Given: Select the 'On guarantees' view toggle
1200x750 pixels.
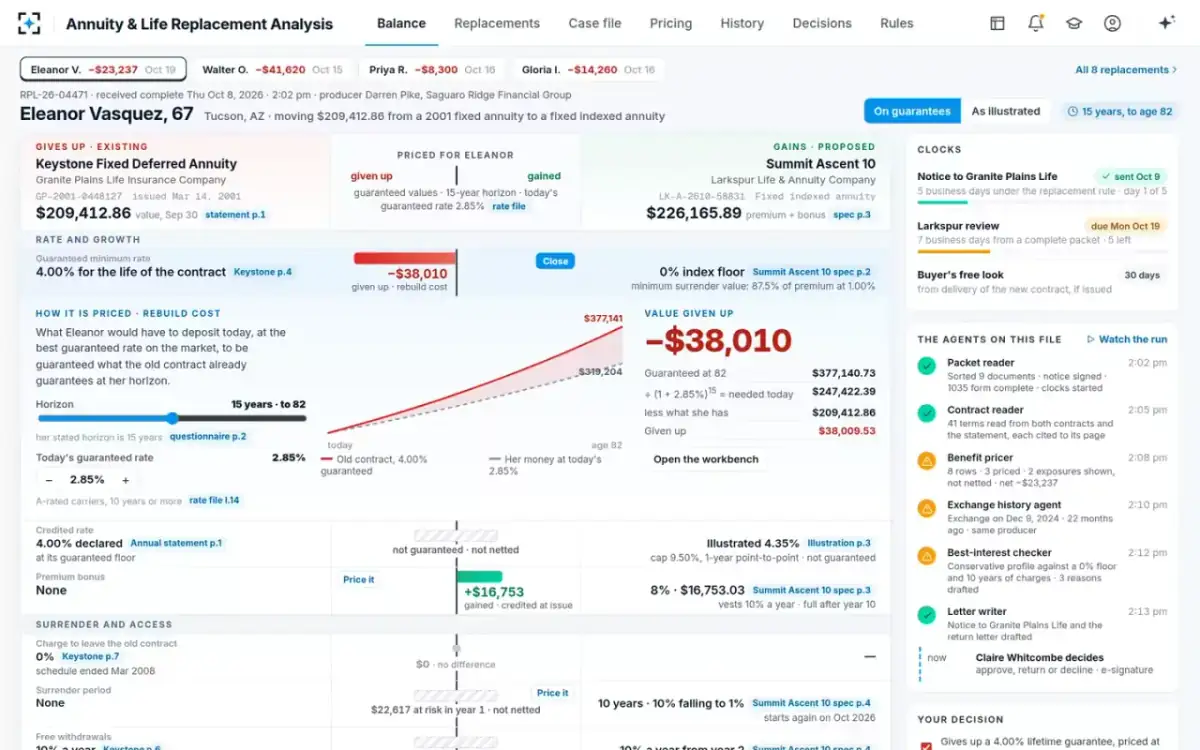Looking at the screenshot, I should click(912, 111).
